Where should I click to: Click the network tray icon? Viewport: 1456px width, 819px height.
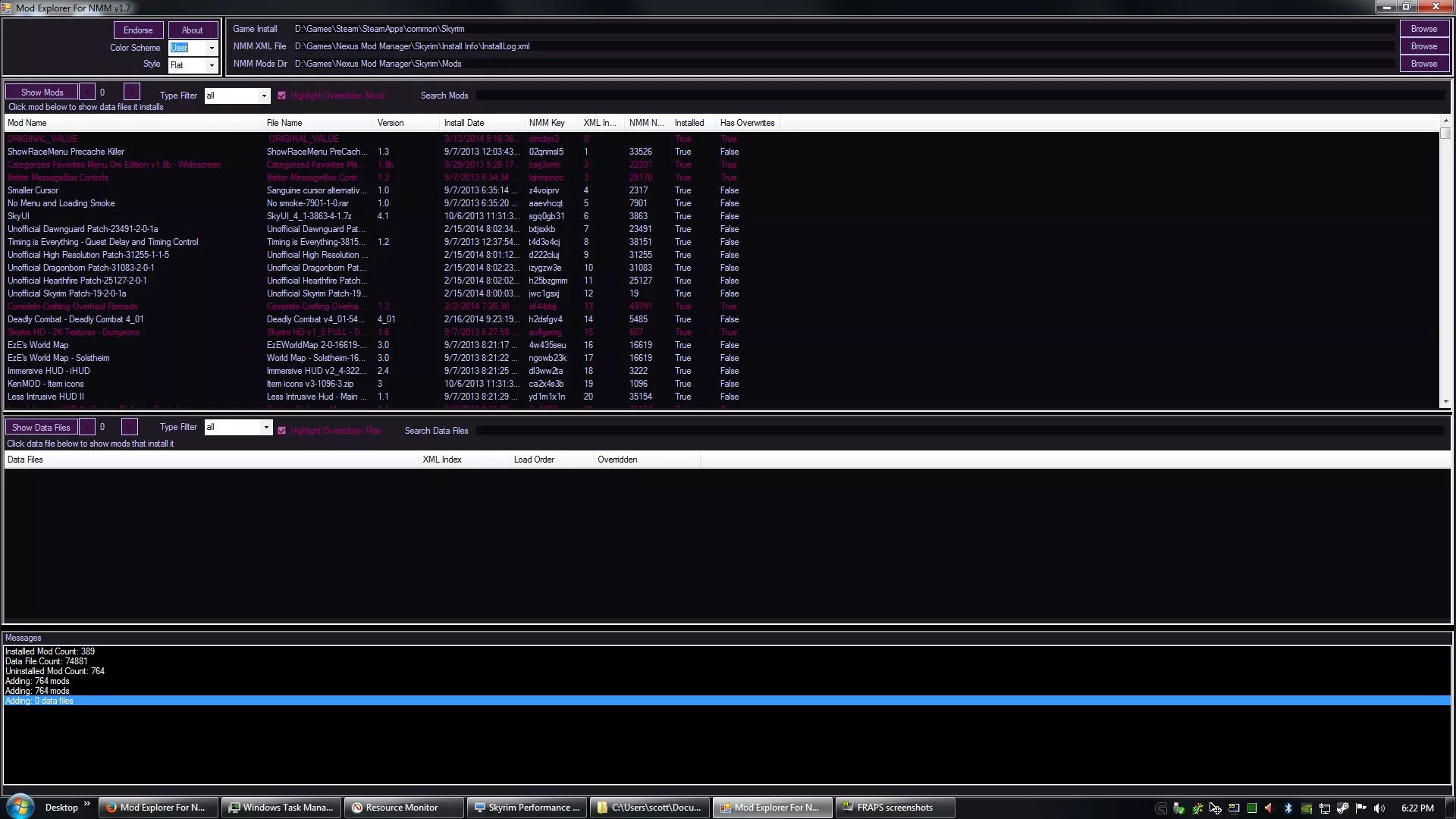[1324, 808]
